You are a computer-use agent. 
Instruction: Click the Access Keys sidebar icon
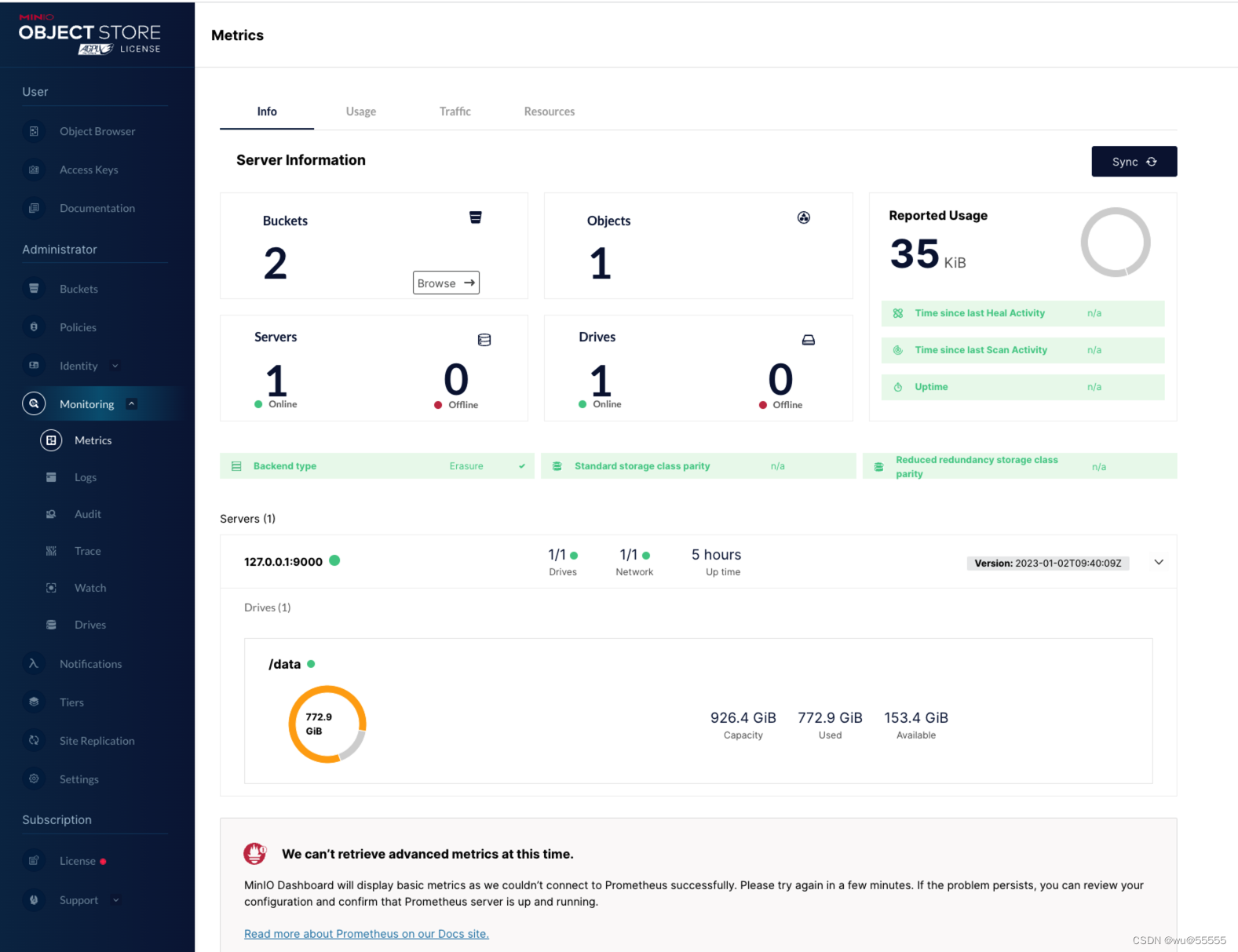coord(34,170)
